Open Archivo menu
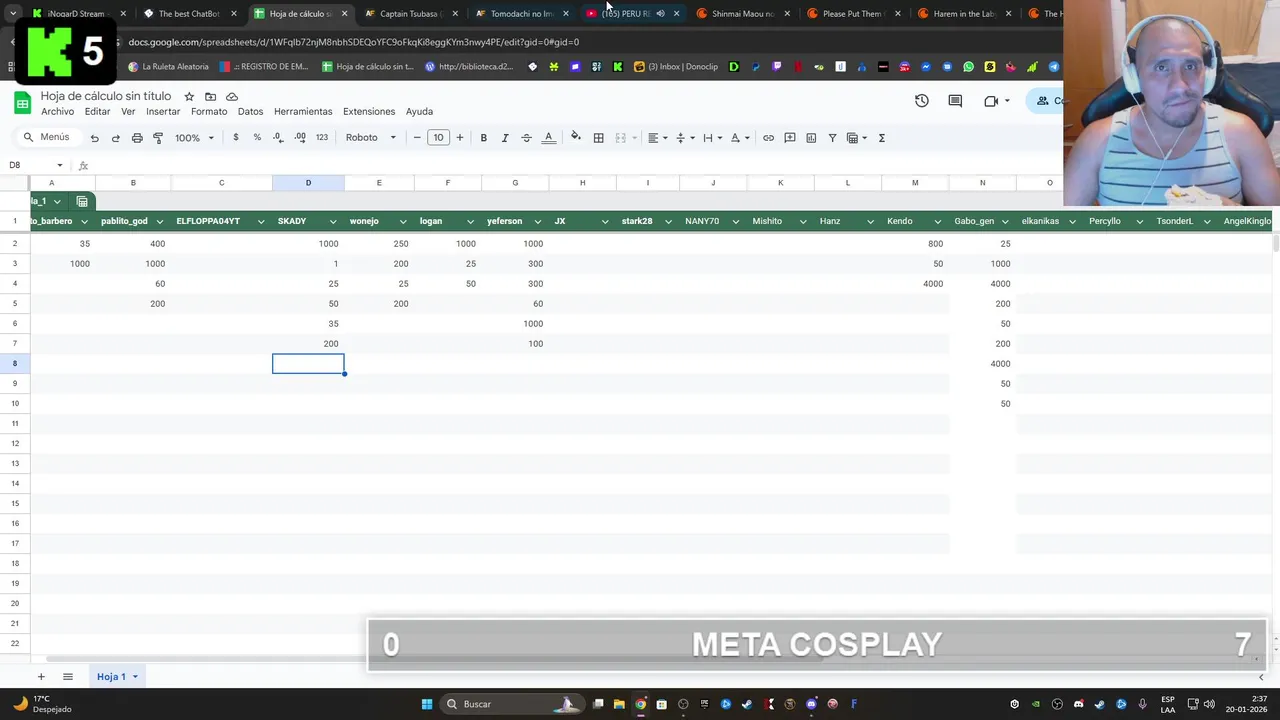The image size is (1280, 720). pos(57,111)
